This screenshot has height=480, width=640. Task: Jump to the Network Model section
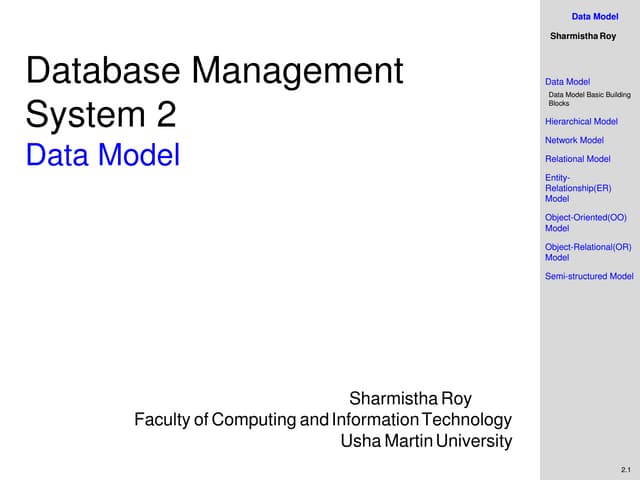click(574, 141)
